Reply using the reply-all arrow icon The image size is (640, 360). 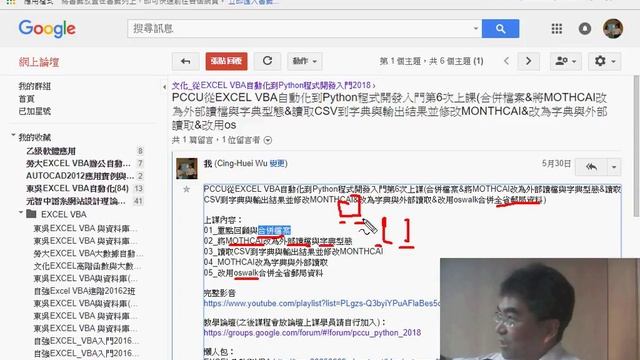(591, 167)
